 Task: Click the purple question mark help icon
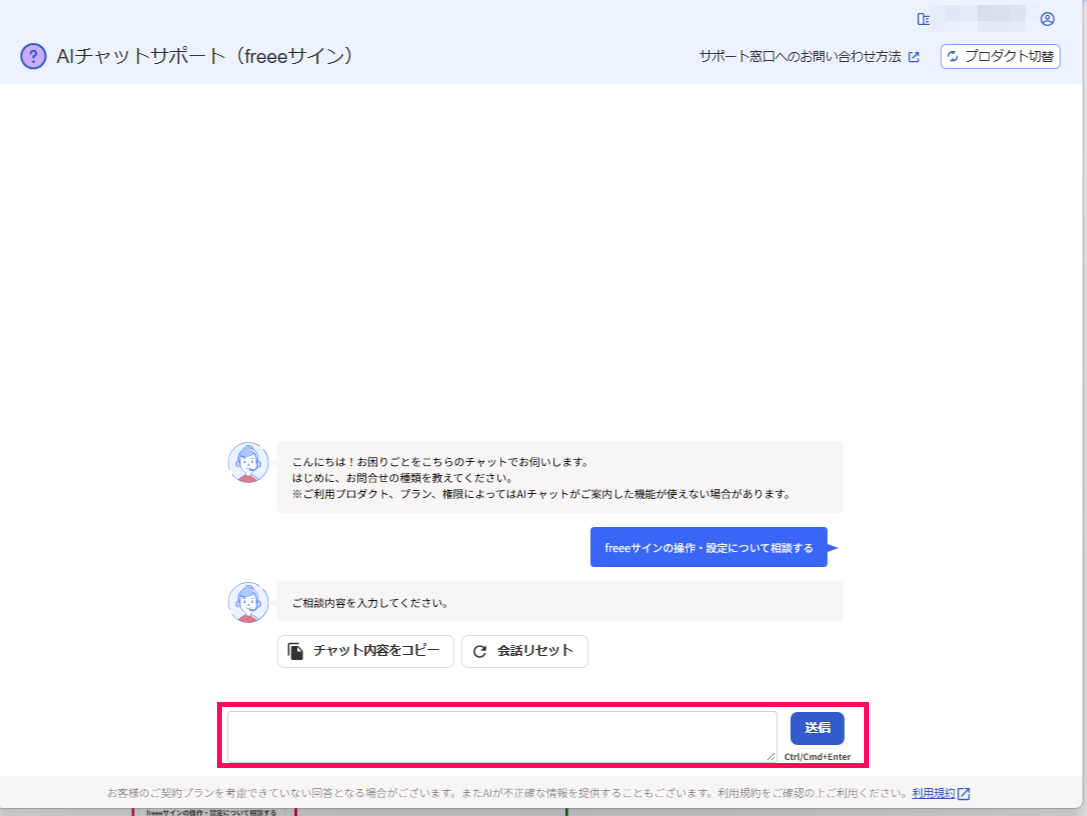(x=33, y=56)
